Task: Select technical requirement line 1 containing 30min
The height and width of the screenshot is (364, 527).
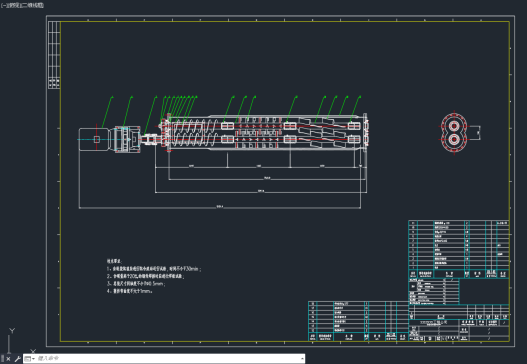Action: click(x=154, y=269)
